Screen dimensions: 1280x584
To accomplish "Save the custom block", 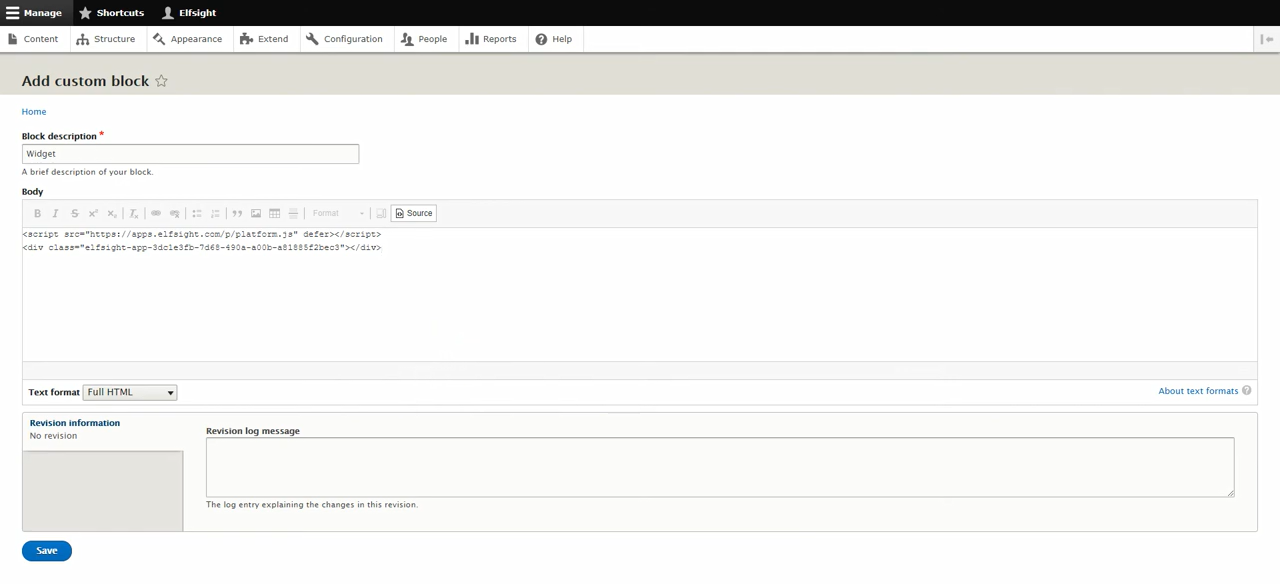I will click(47, 551).
